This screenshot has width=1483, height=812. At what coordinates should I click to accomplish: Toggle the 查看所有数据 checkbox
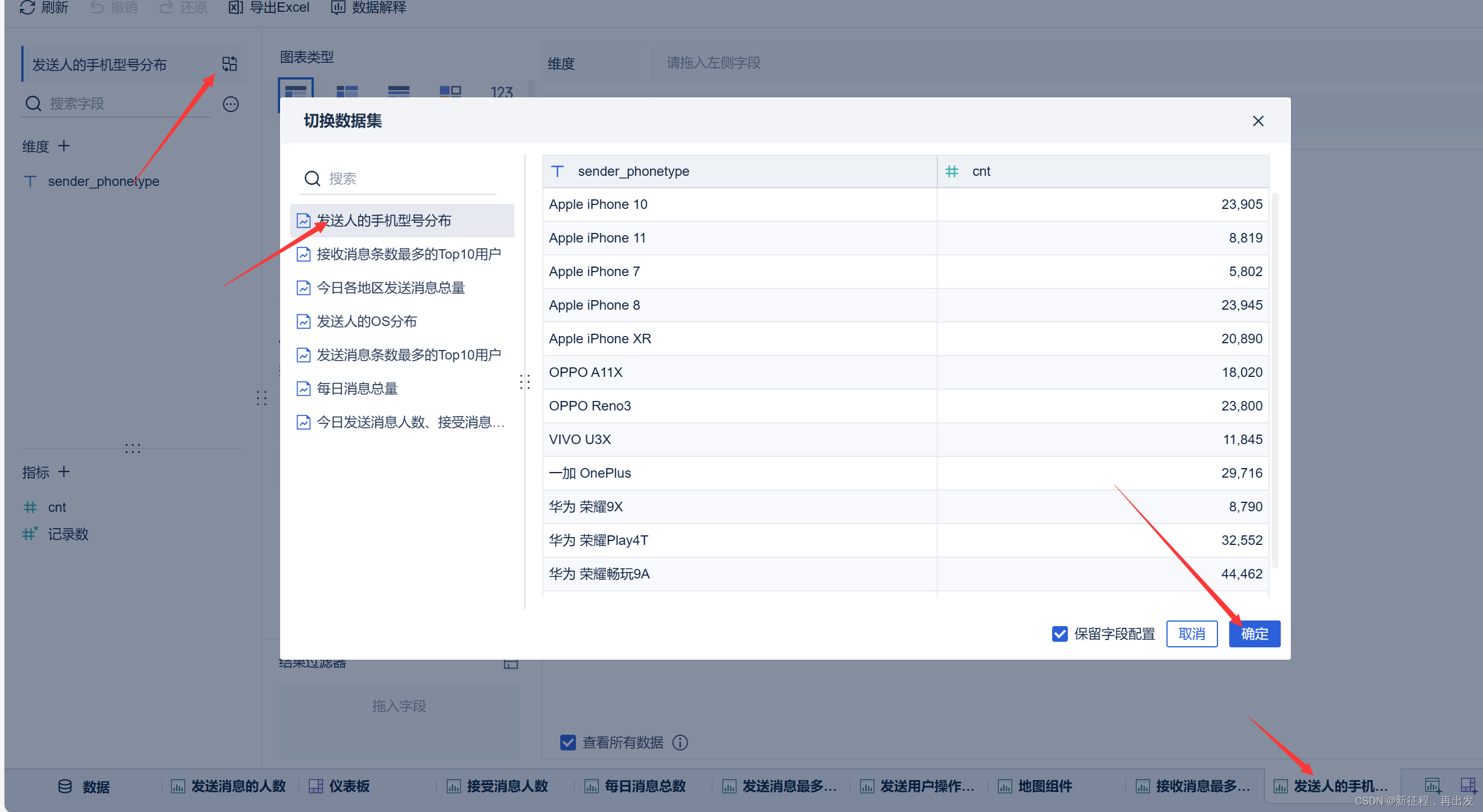[568, 743]
